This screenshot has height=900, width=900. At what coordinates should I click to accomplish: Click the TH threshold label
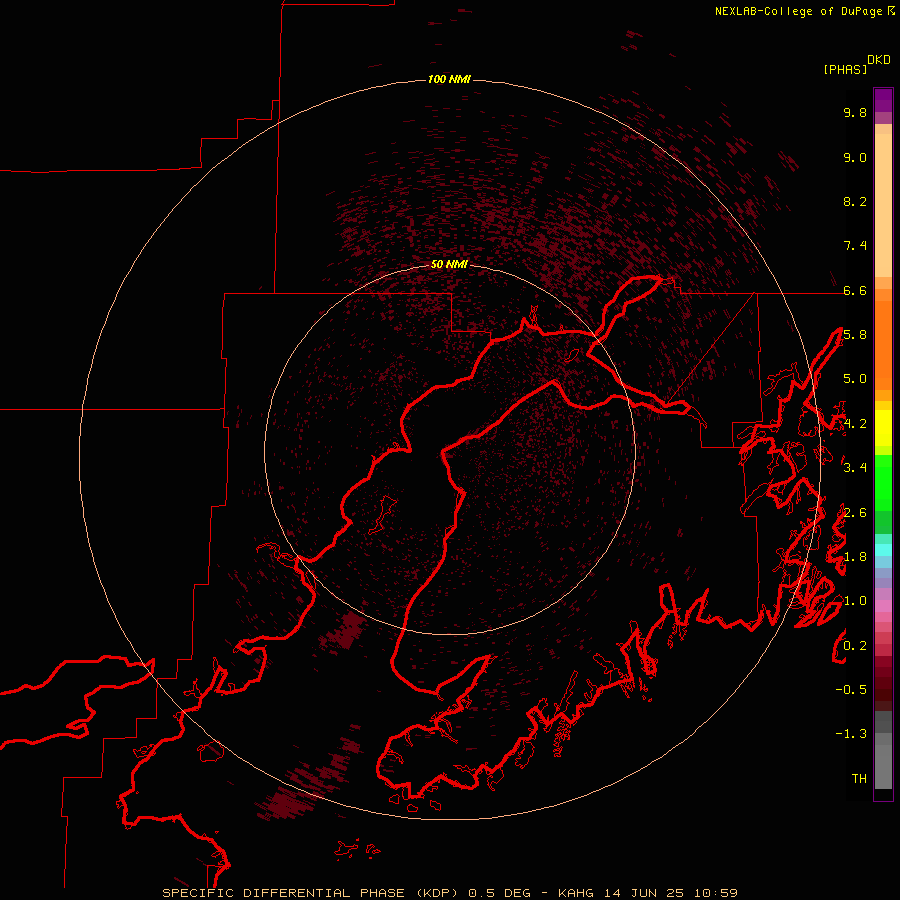(859, 779)
